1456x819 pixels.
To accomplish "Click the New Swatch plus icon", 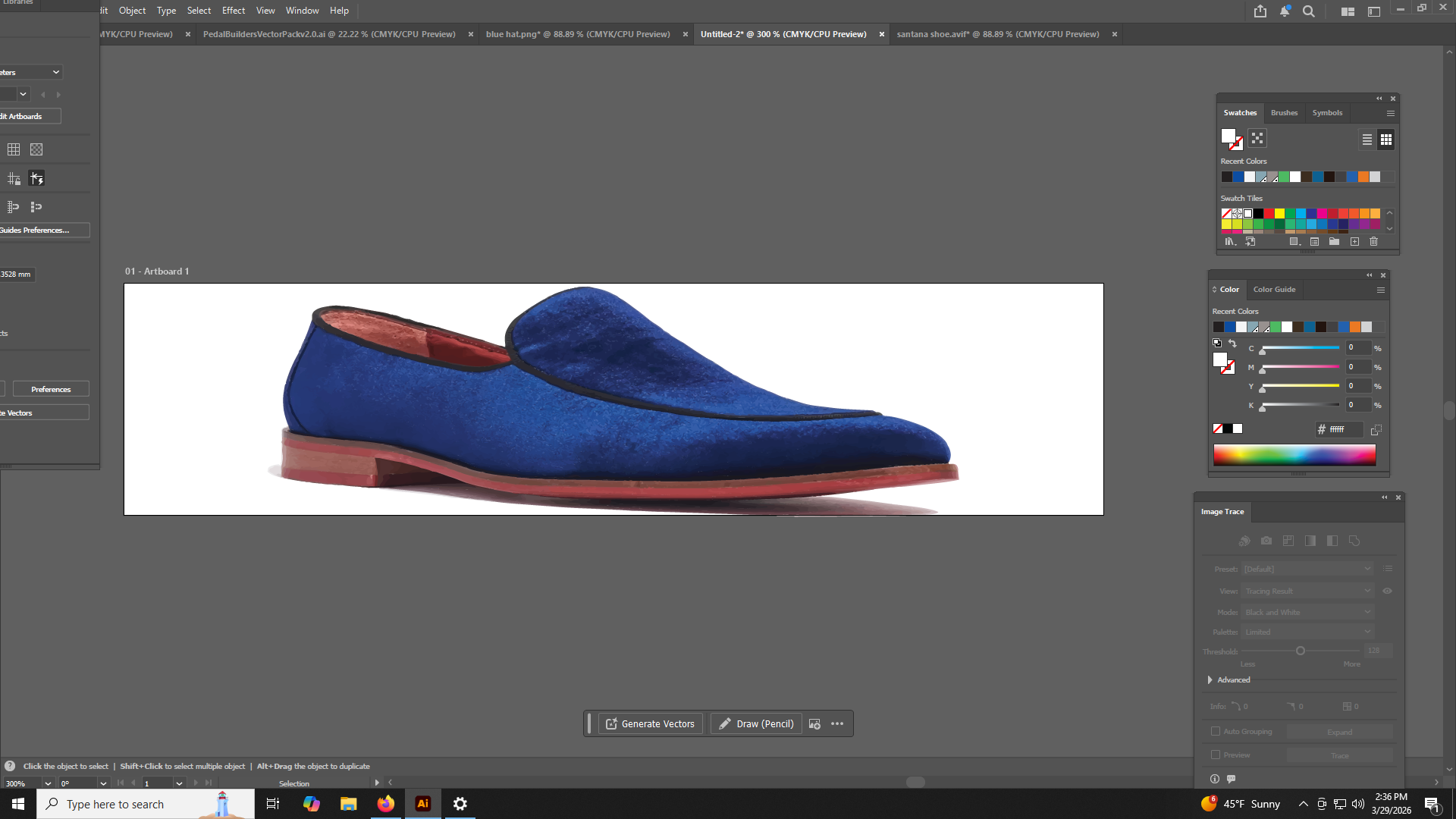I will pyautogui.click(x=1354, y=242).
